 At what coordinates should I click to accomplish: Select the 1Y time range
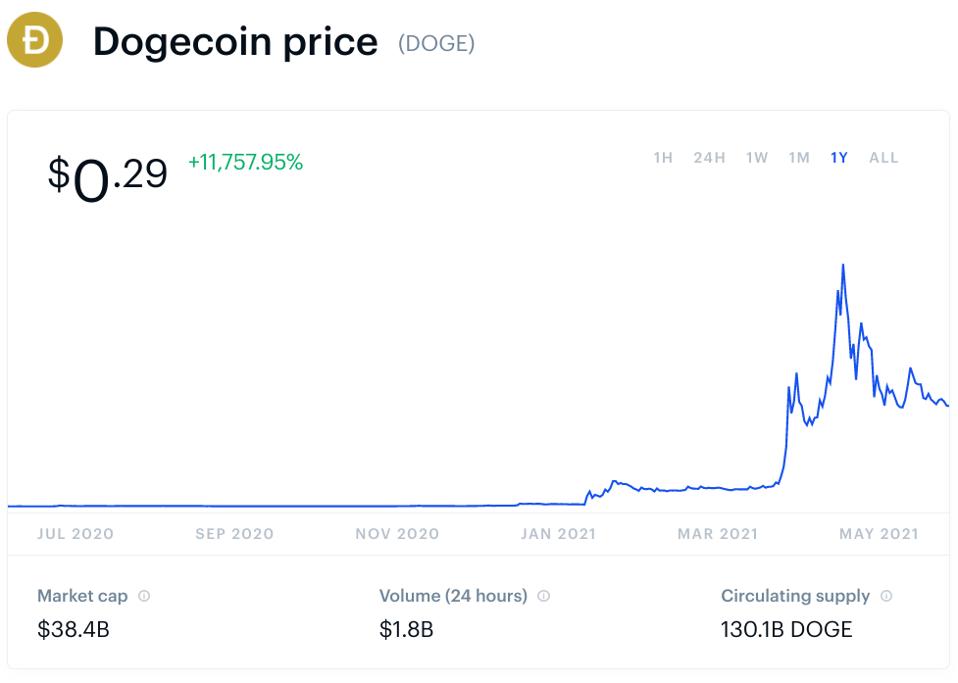click(839, 158)
